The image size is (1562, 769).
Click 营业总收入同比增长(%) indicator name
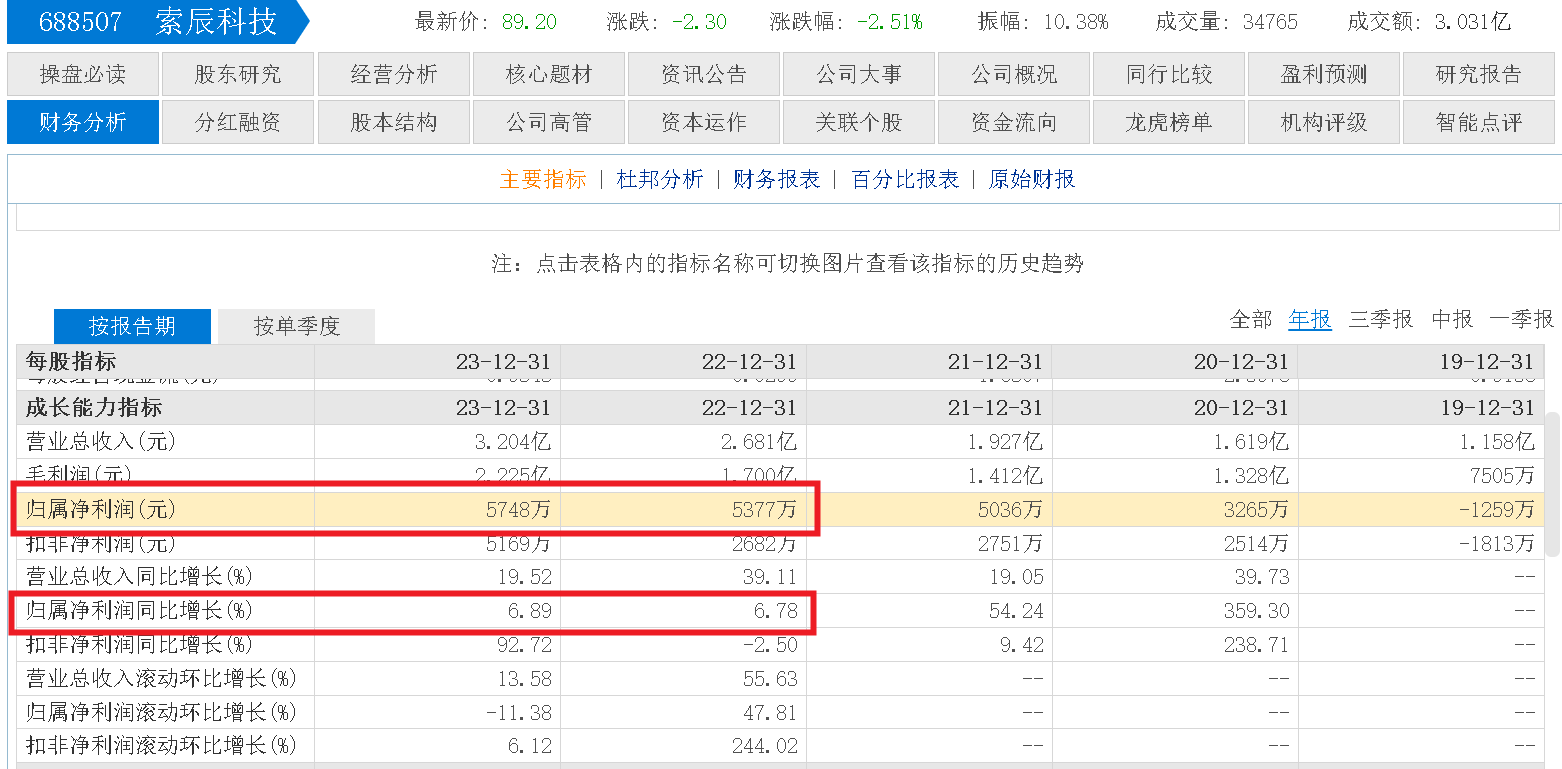[x=140, y=577]
